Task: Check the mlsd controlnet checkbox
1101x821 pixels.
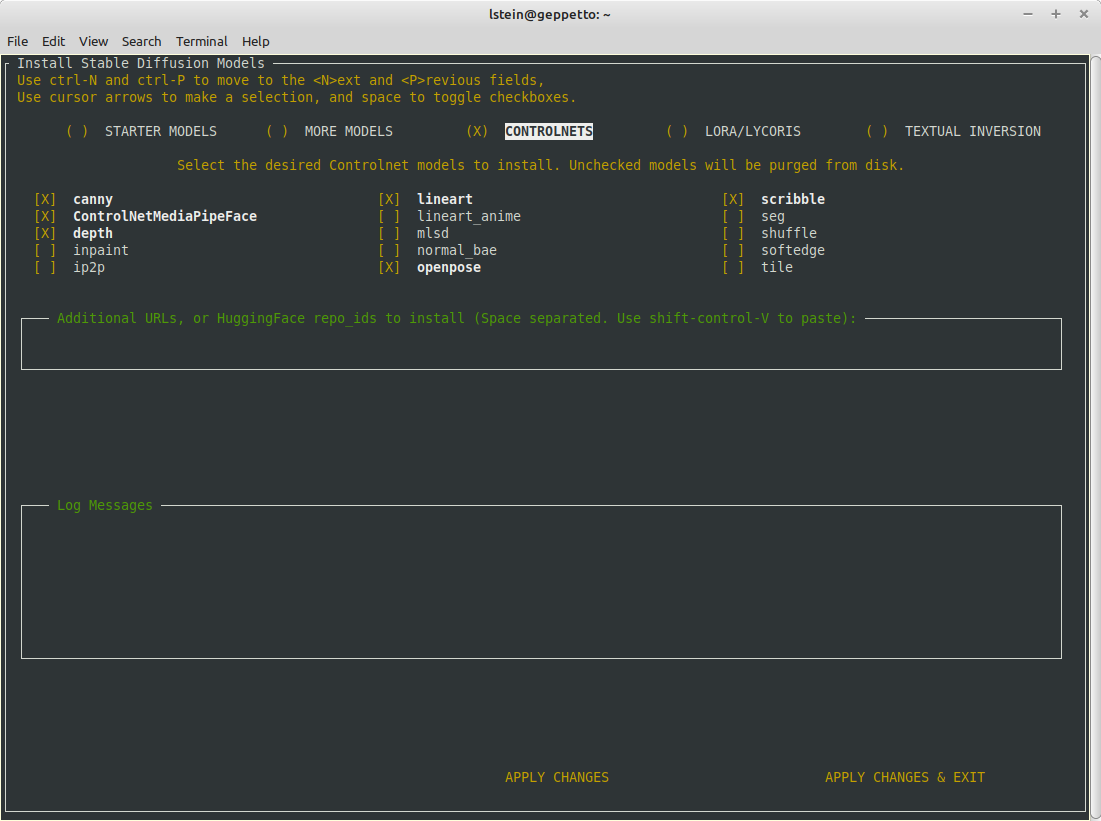Action: (389, 233)
